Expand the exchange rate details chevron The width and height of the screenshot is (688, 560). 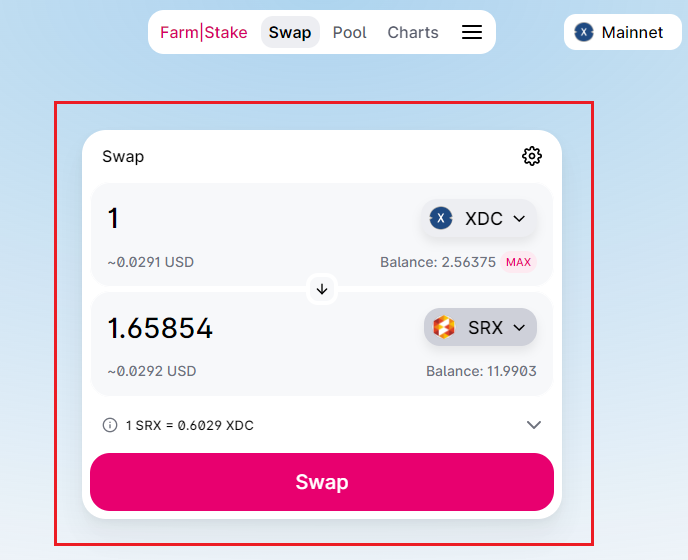[534, 425]
